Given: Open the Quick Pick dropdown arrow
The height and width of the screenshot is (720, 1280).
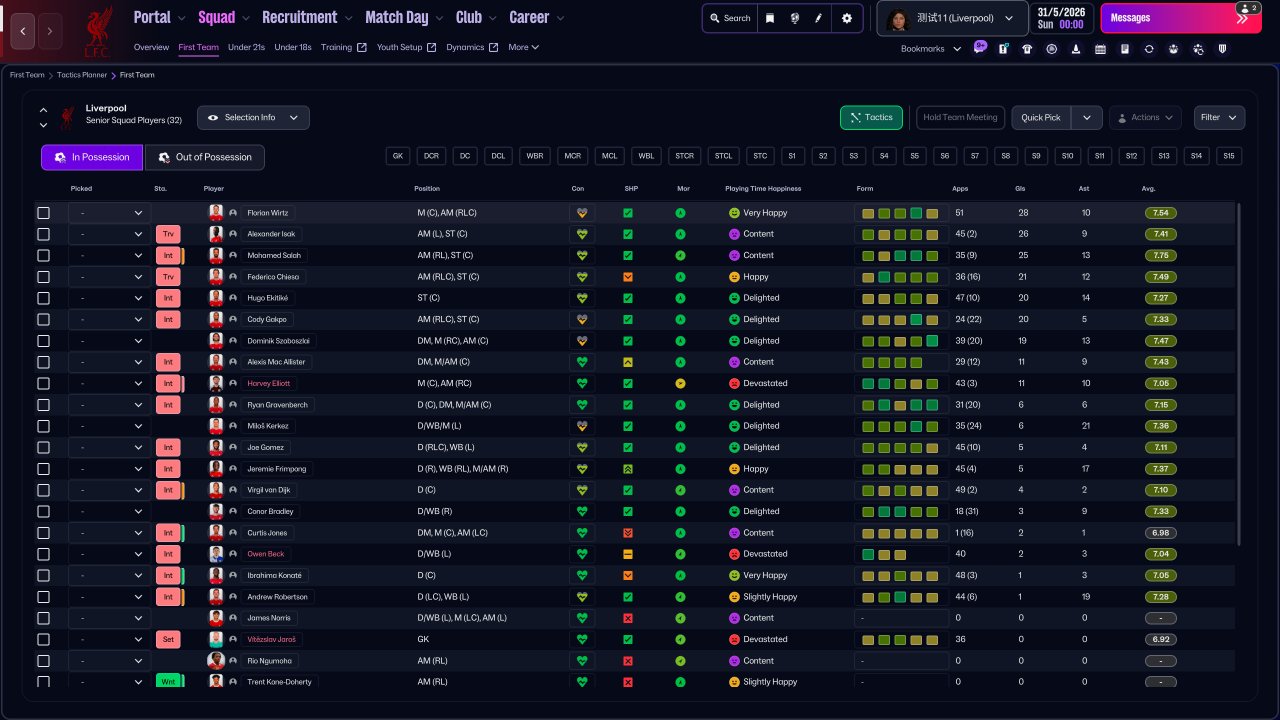Looking at the screenshot, I should (x=1087, y=118).
